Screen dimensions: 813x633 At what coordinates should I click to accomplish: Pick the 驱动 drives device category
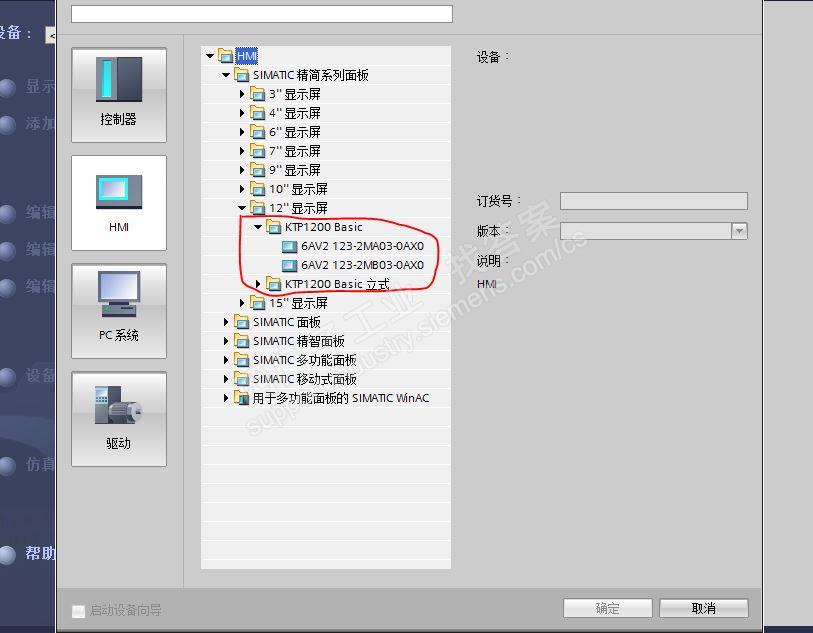click(119, 419)
